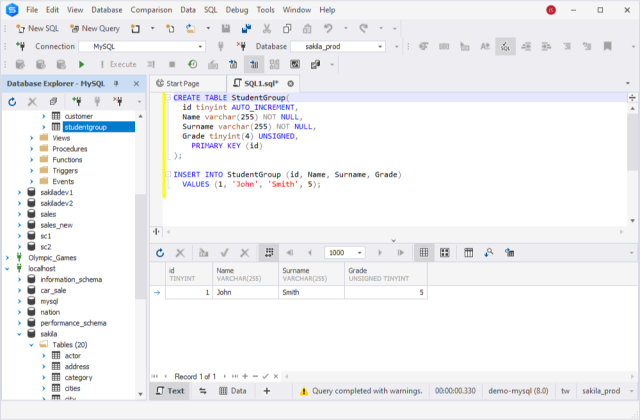Click the Cut scissors icon
The image size is (640, 420).
[267, 29]
